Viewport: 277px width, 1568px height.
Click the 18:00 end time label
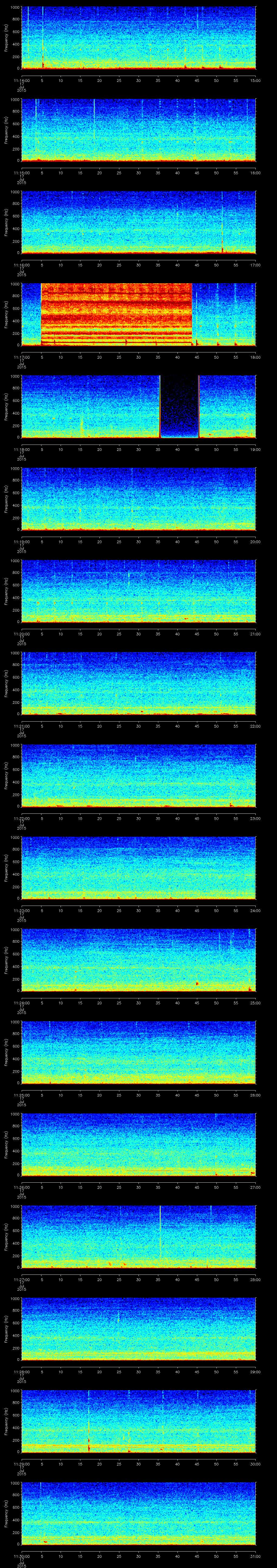tap(255, 357)
